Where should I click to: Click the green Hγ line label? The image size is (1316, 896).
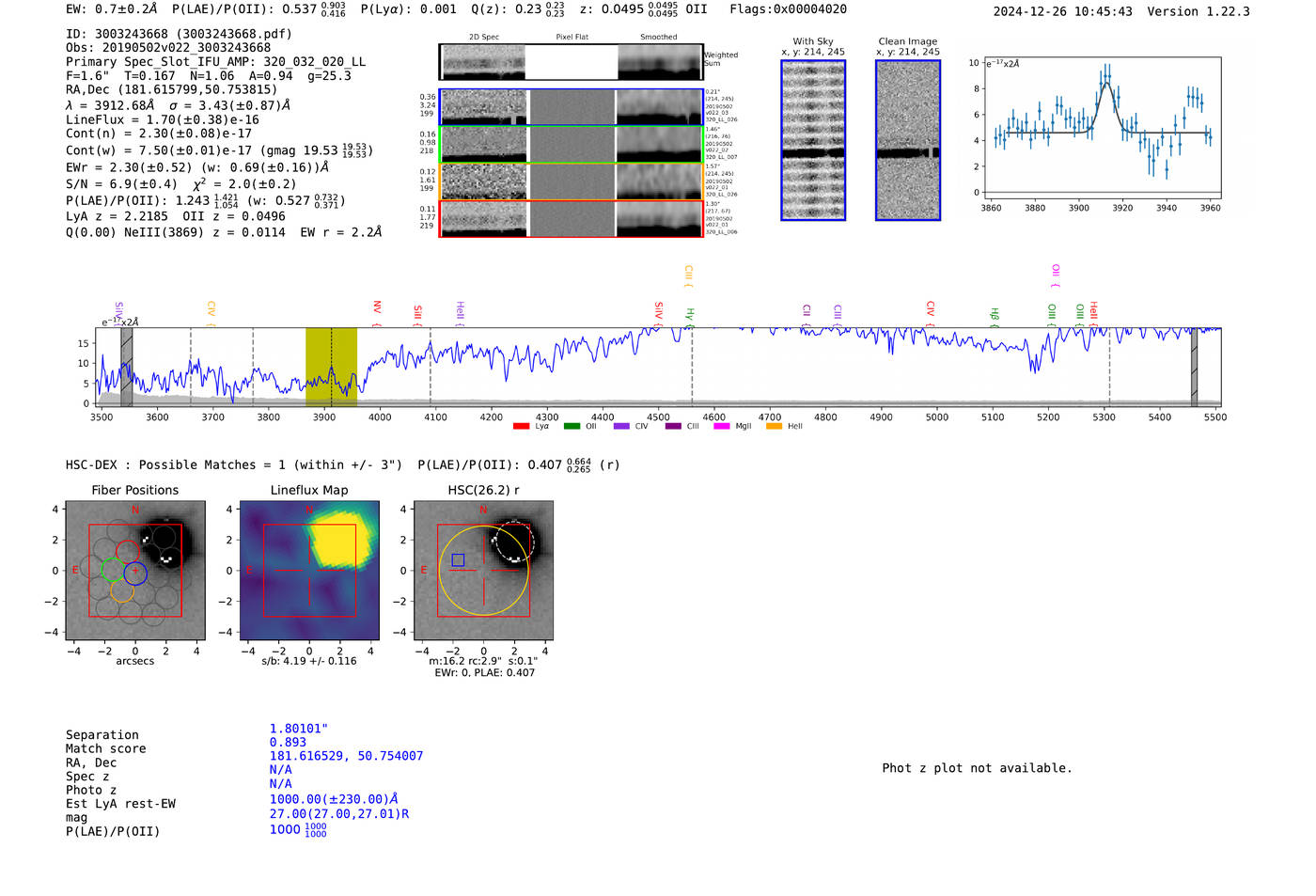tap(690, 316)
